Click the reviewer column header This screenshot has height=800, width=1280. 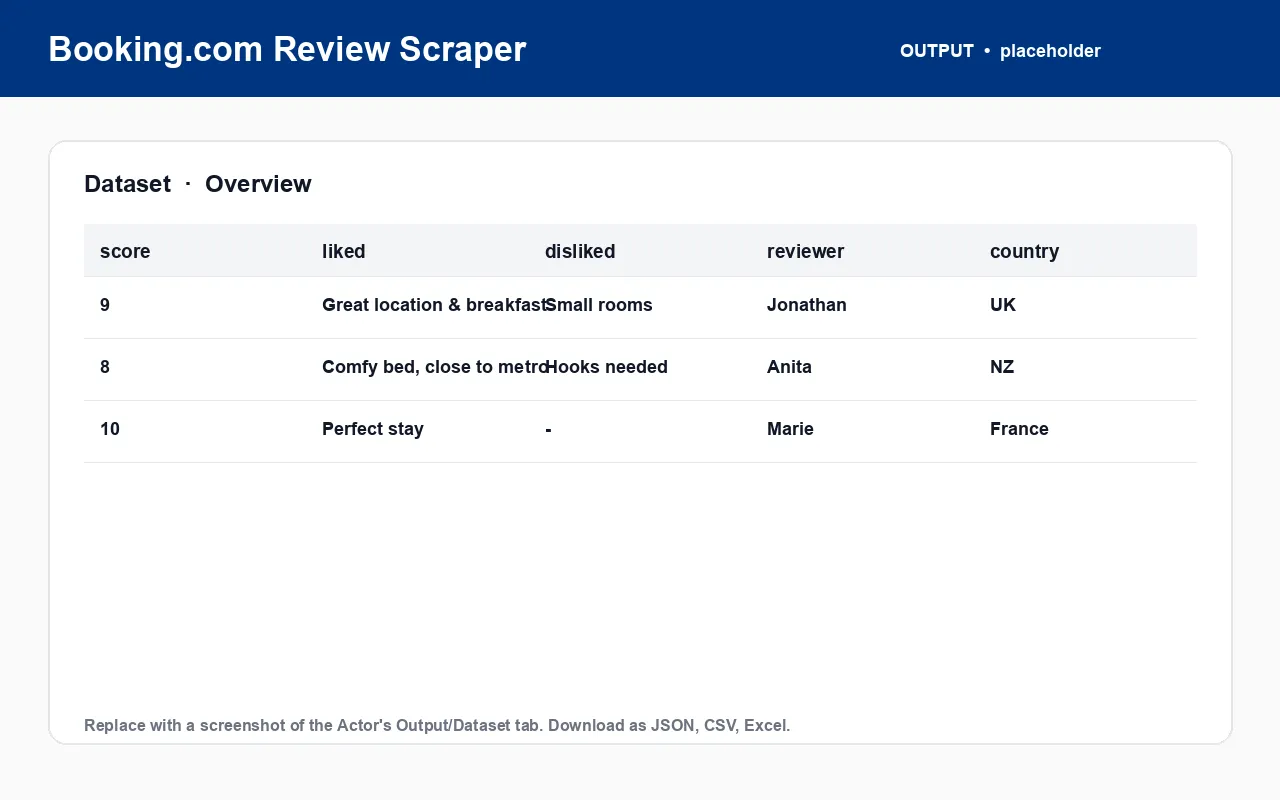(x=806, y=252)
